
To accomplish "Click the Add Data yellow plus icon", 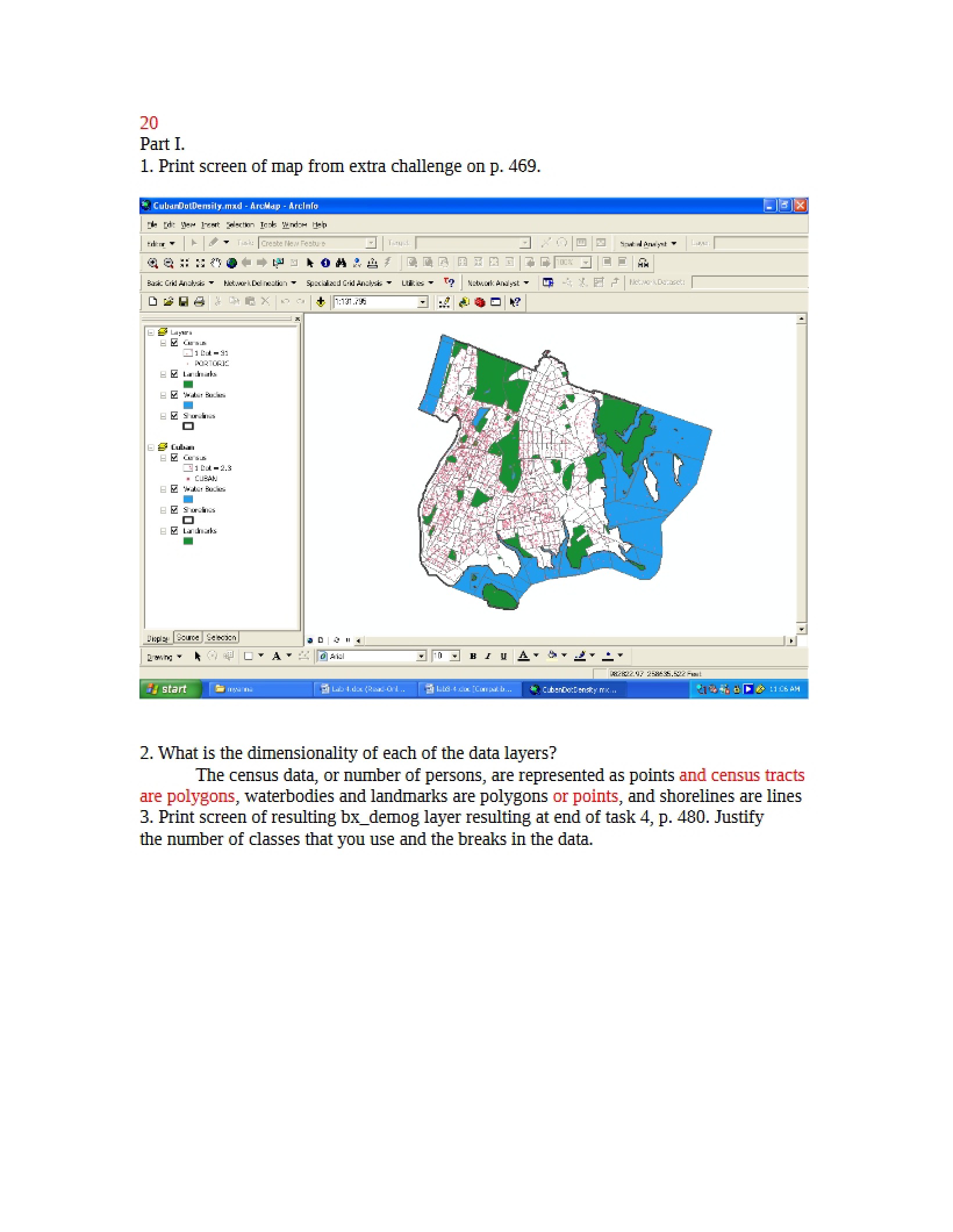I will pyautogui.click(x=320, y=302).
